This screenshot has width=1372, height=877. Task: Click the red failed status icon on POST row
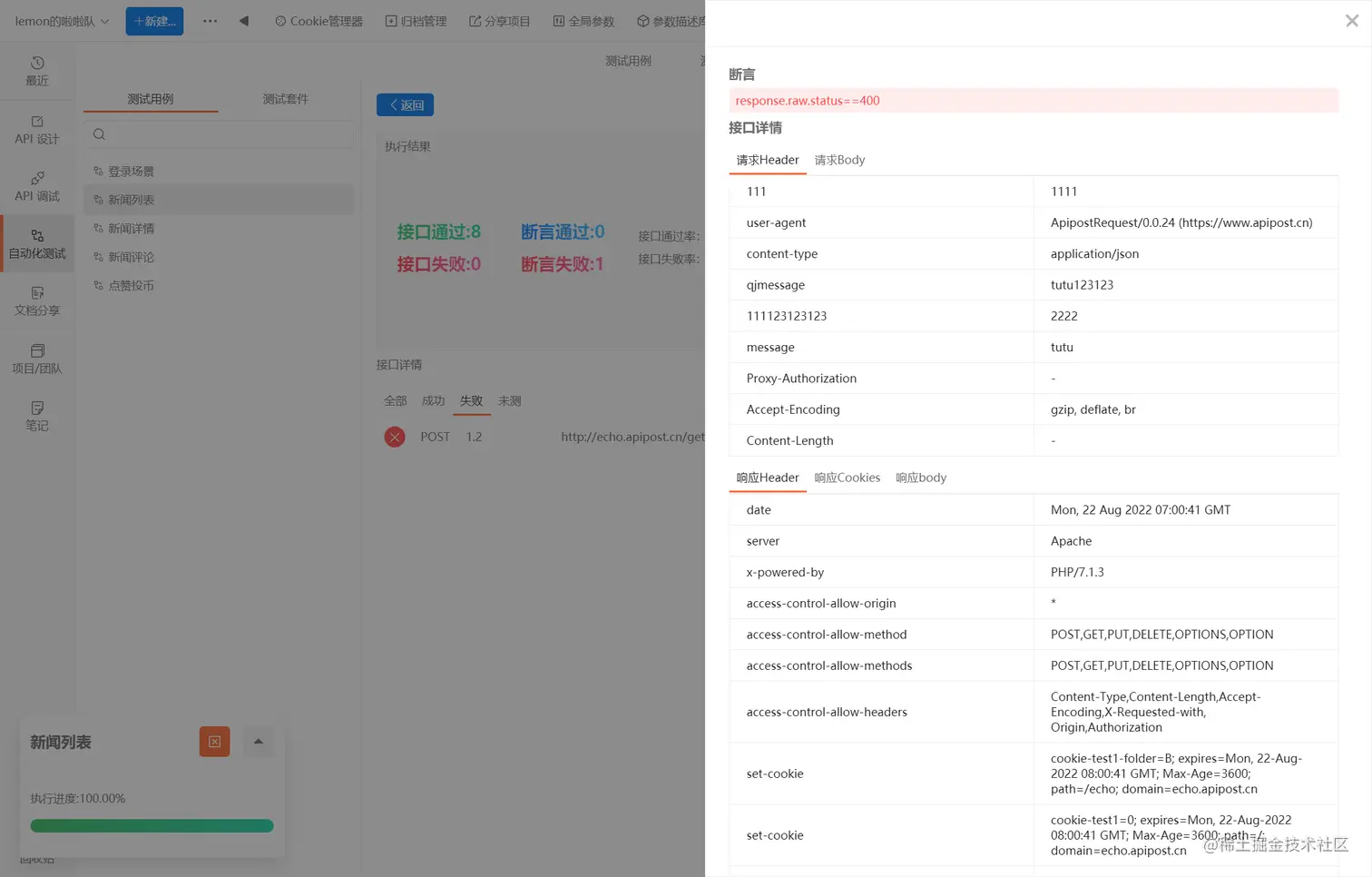click(395, 437)
